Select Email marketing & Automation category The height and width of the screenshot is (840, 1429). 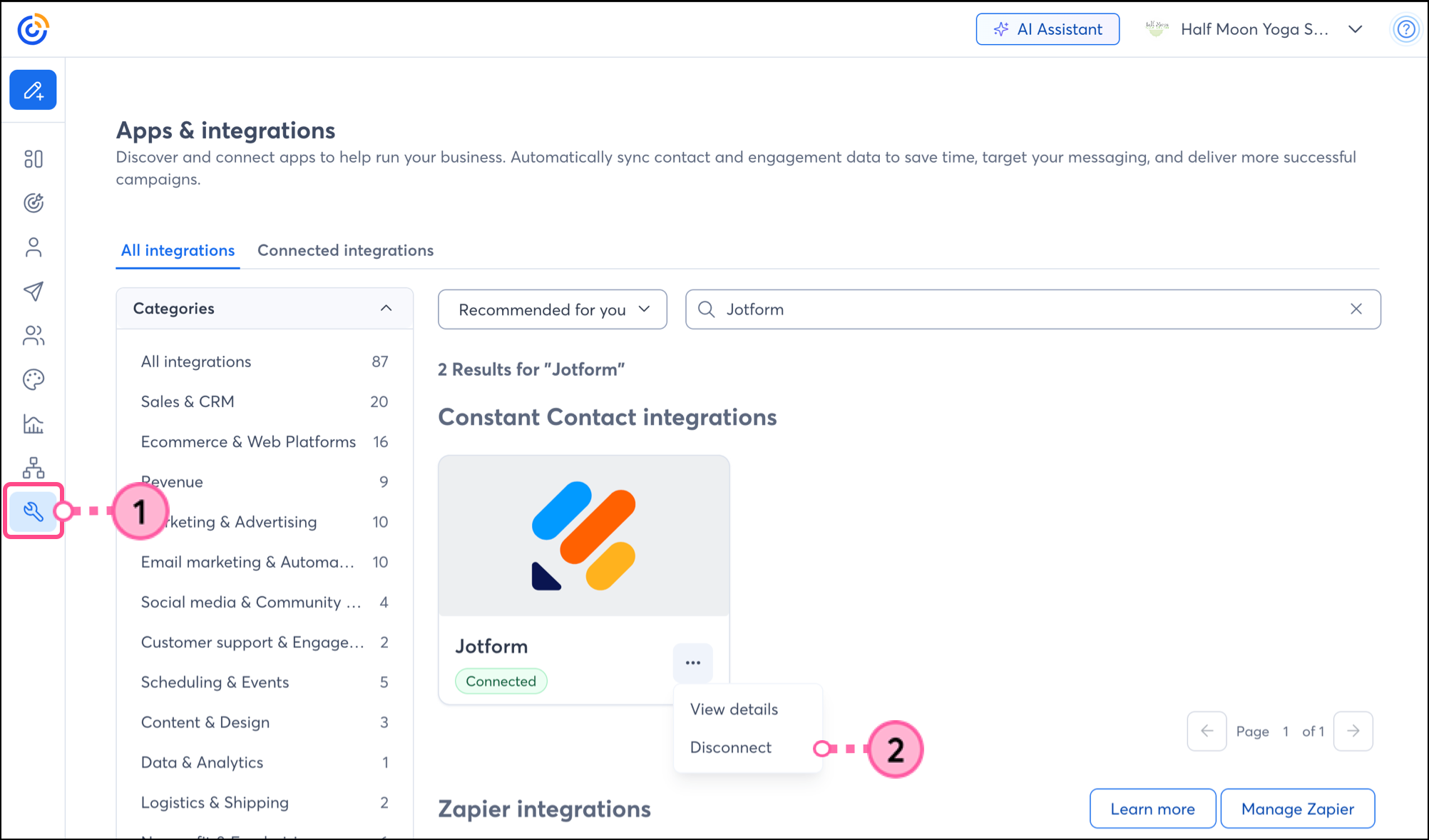(x=265, y=562)
